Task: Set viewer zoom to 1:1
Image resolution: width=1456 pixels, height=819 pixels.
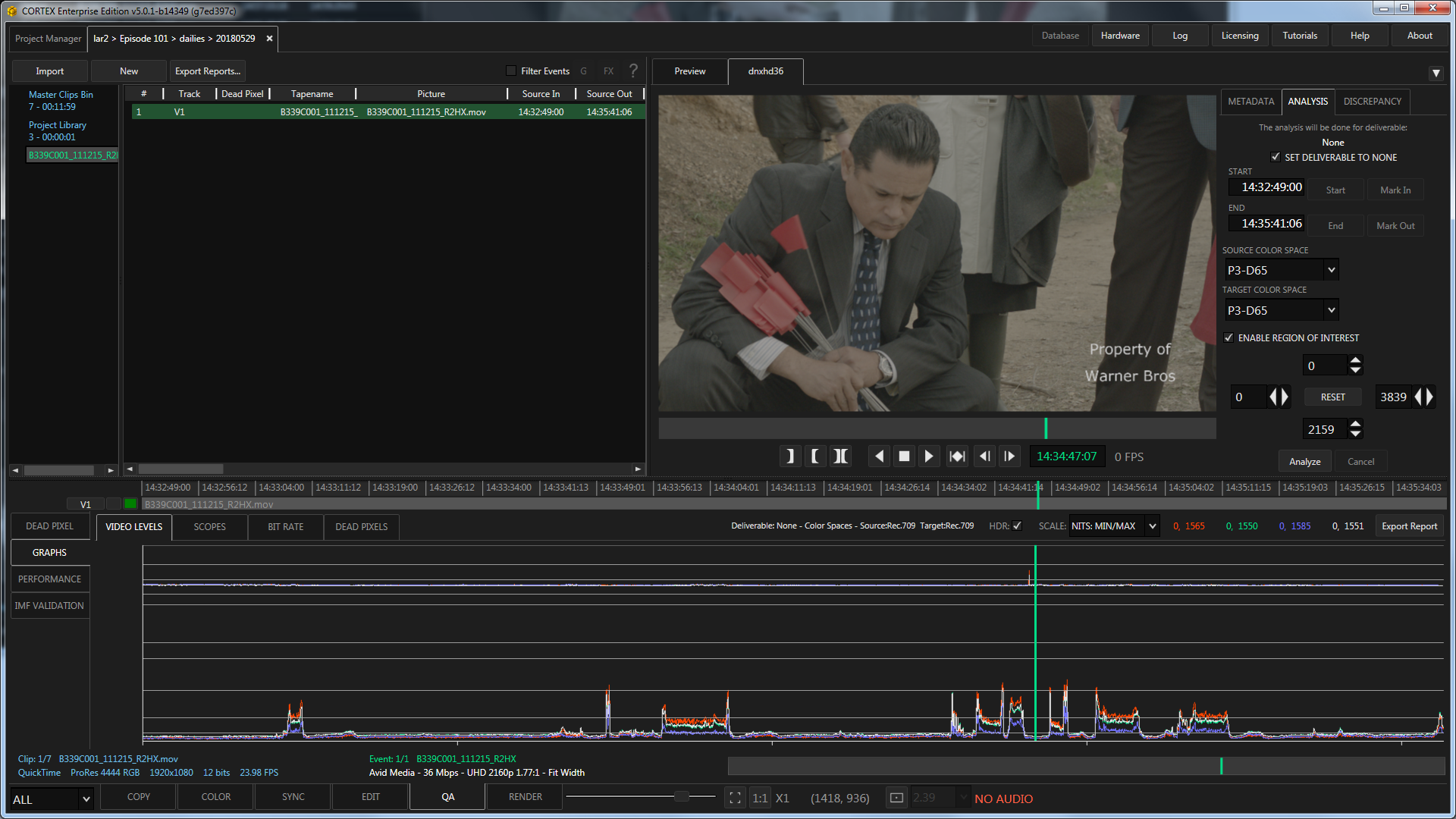Action: click(x=760, y=798)
